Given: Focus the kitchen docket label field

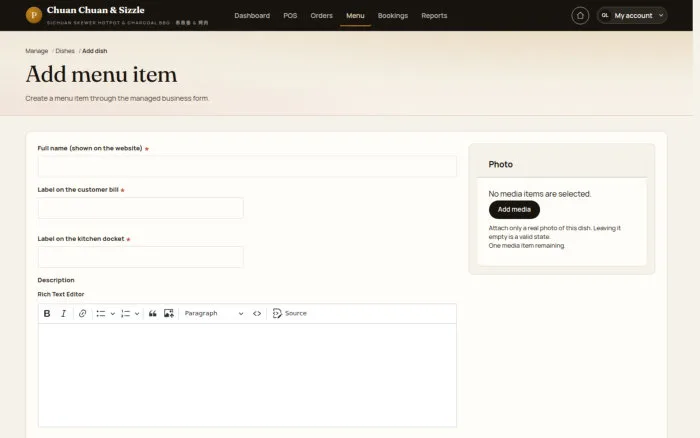Looking at the screenshot, I should pos(141,257).
